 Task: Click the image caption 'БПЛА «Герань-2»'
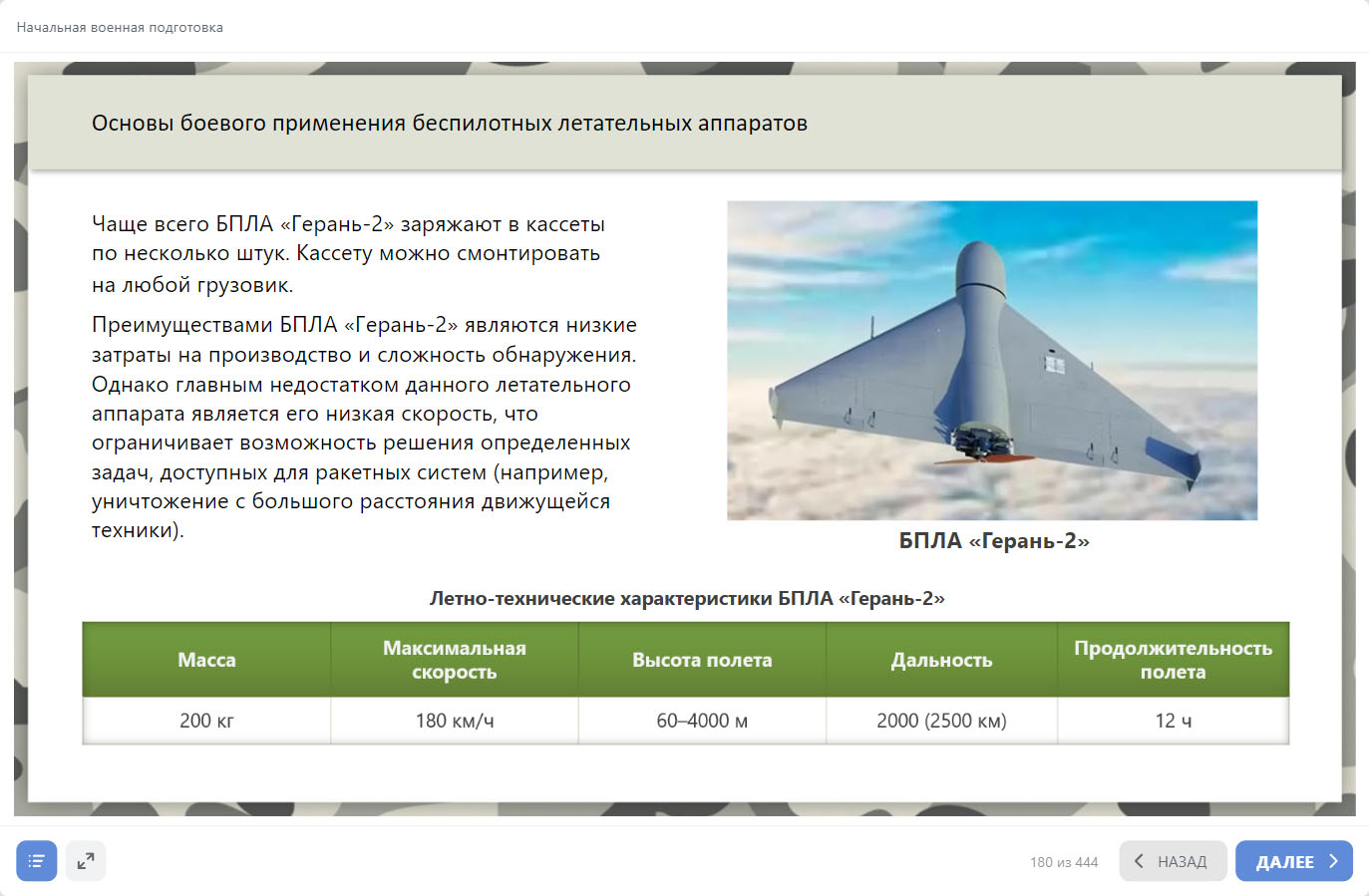point(993,541)
